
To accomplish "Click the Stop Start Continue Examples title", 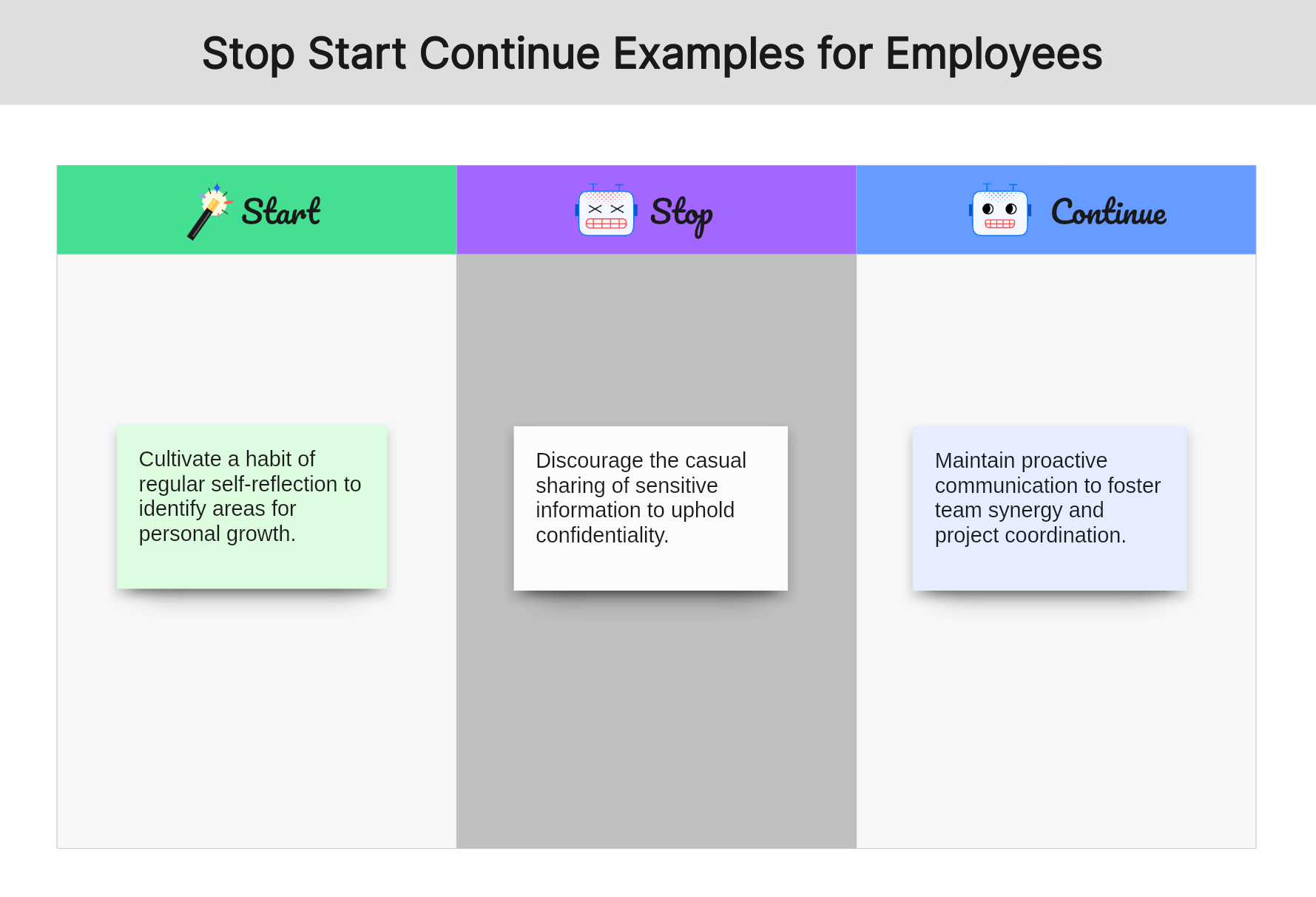I will (x=652, y=53).
